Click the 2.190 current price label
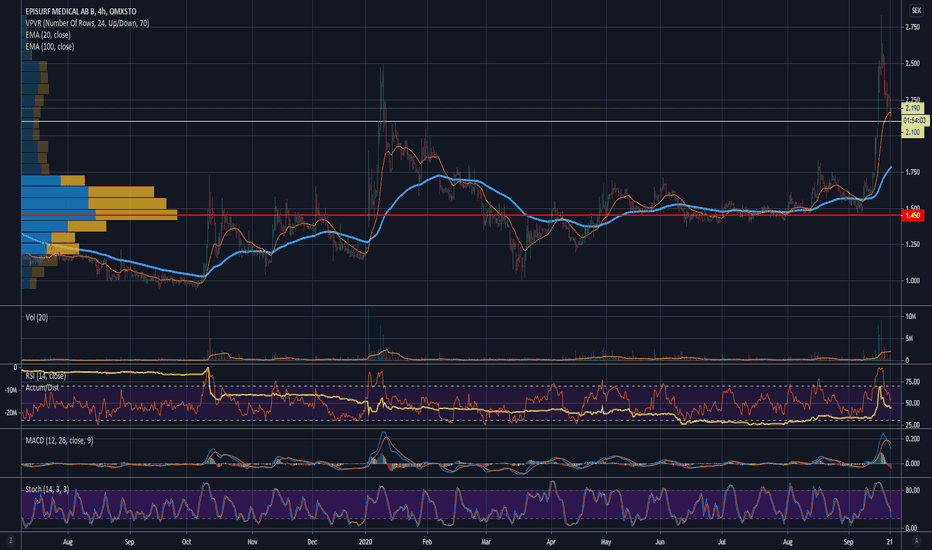 pyautogui.click(x=913, y=108)
